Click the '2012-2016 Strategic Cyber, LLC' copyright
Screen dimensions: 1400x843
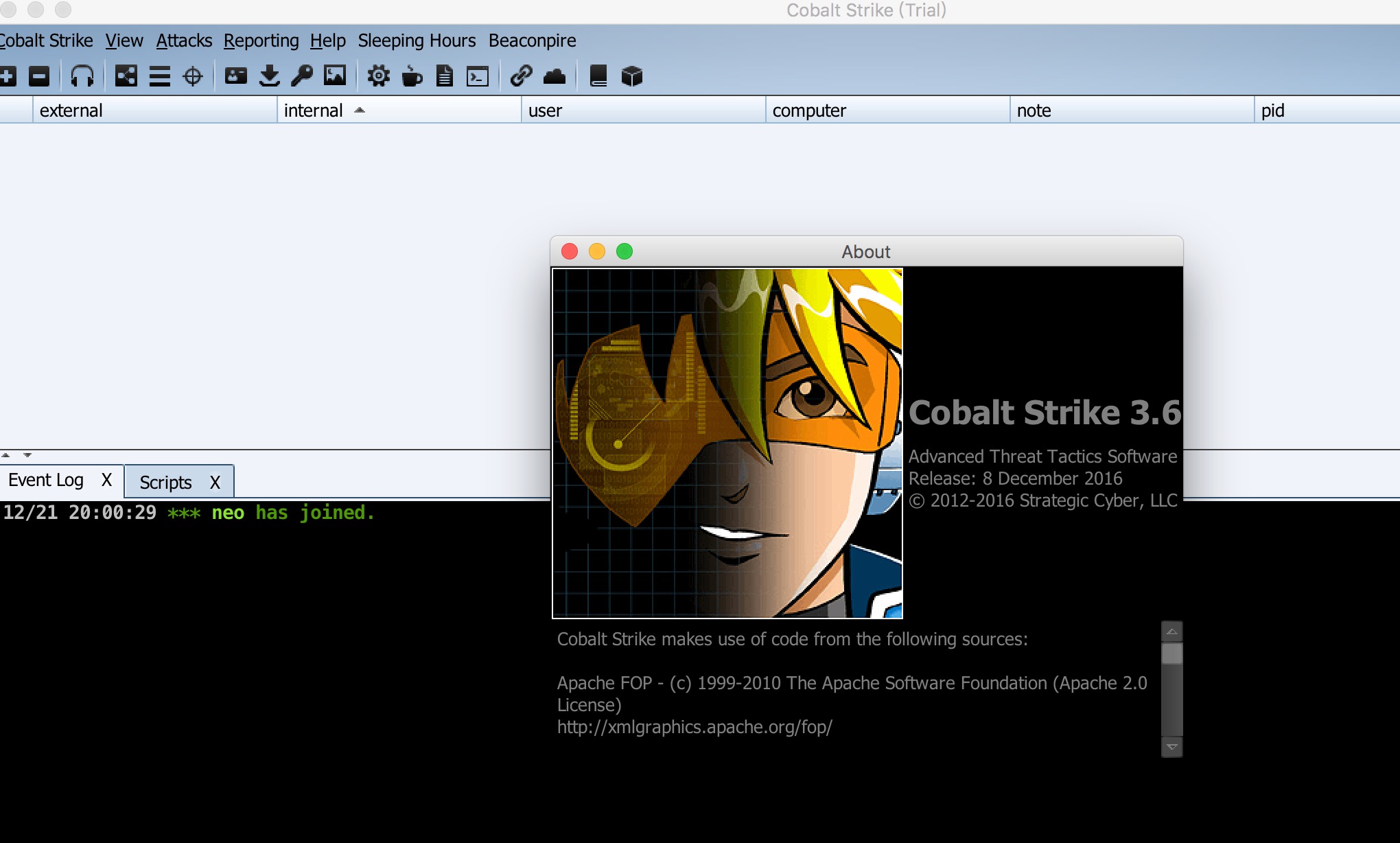(x=1043, y=500)
